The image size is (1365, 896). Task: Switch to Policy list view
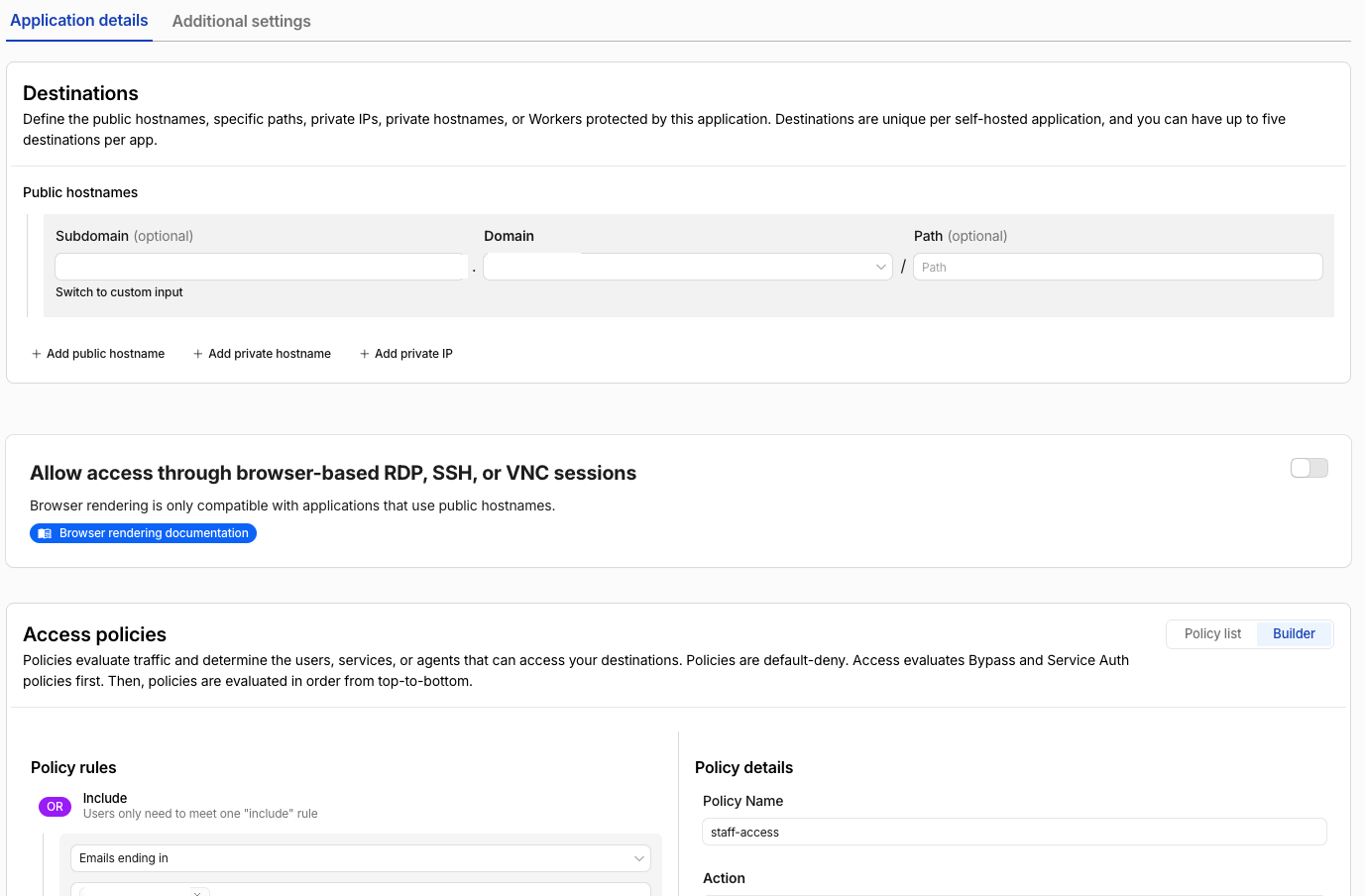pos(1212,634)
